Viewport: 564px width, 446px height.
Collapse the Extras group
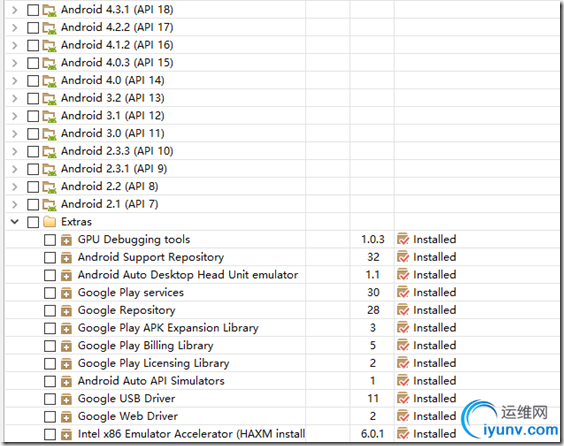pos(14,222)
